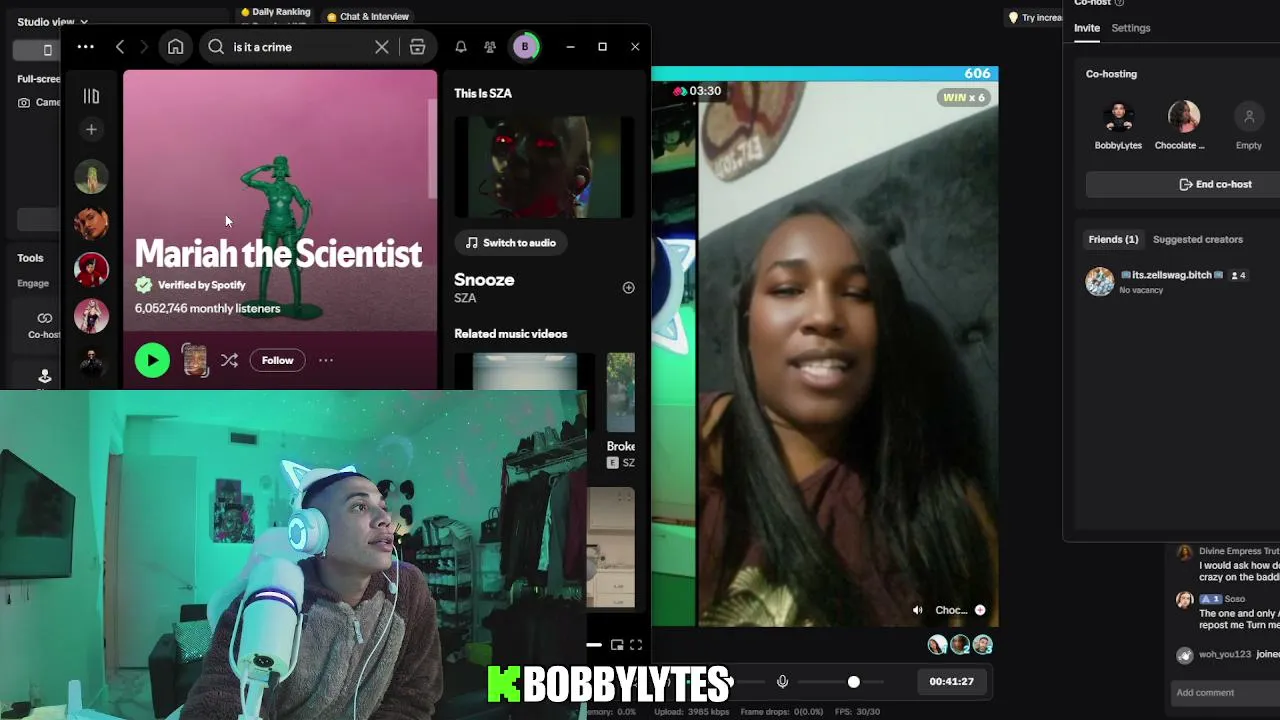Play Mariah the Scientist with green play button

point(152,360)
